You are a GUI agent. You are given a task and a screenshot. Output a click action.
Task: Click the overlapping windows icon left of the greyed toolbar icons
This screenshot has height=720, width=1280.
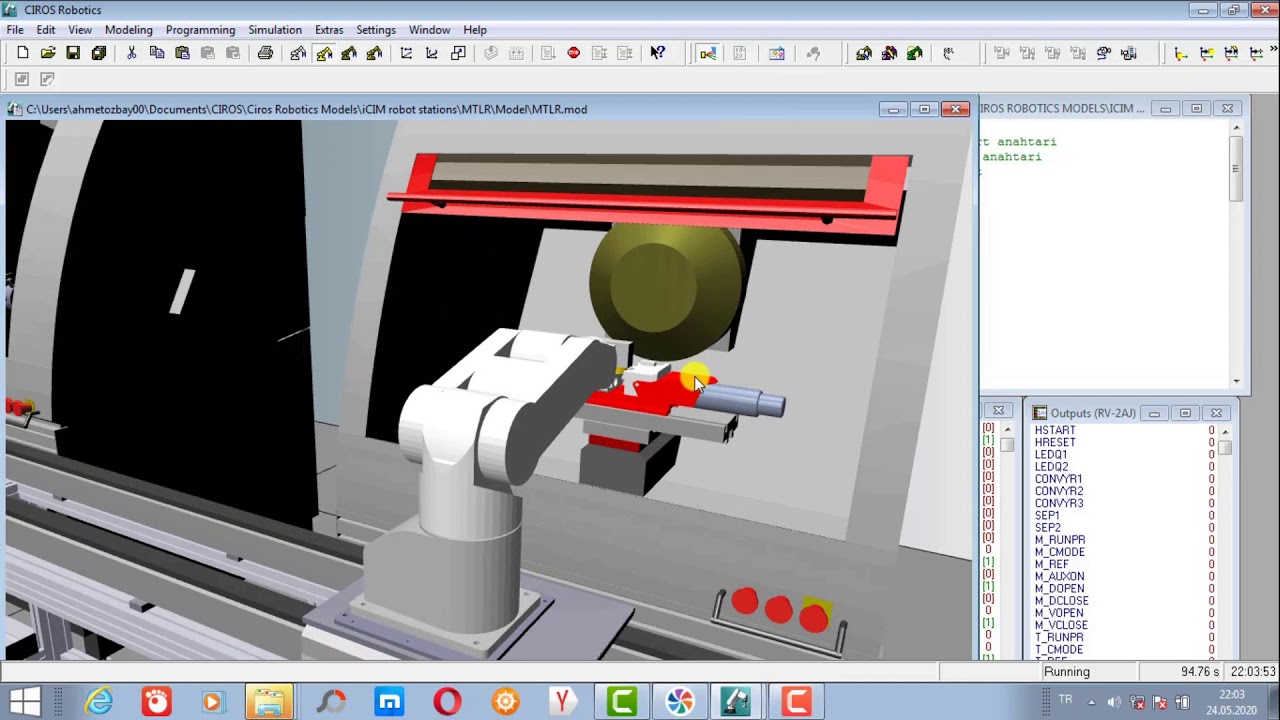point(458,53)
